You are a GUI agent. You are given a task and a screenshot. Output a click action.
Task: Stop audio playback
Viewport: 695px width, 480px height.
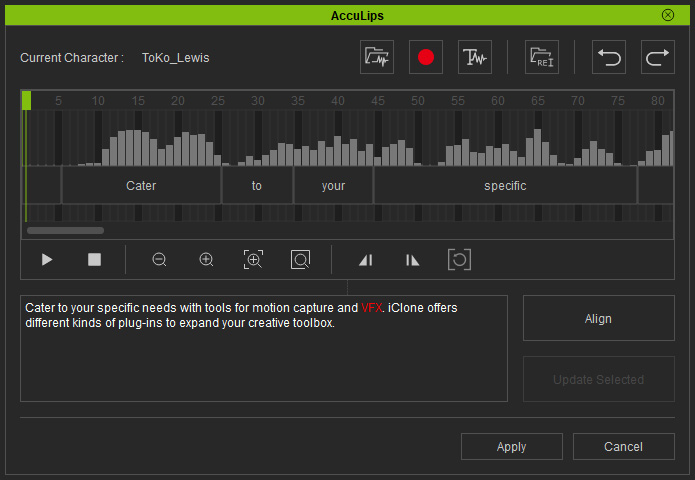pyautogui.click(x=94, y=260)
